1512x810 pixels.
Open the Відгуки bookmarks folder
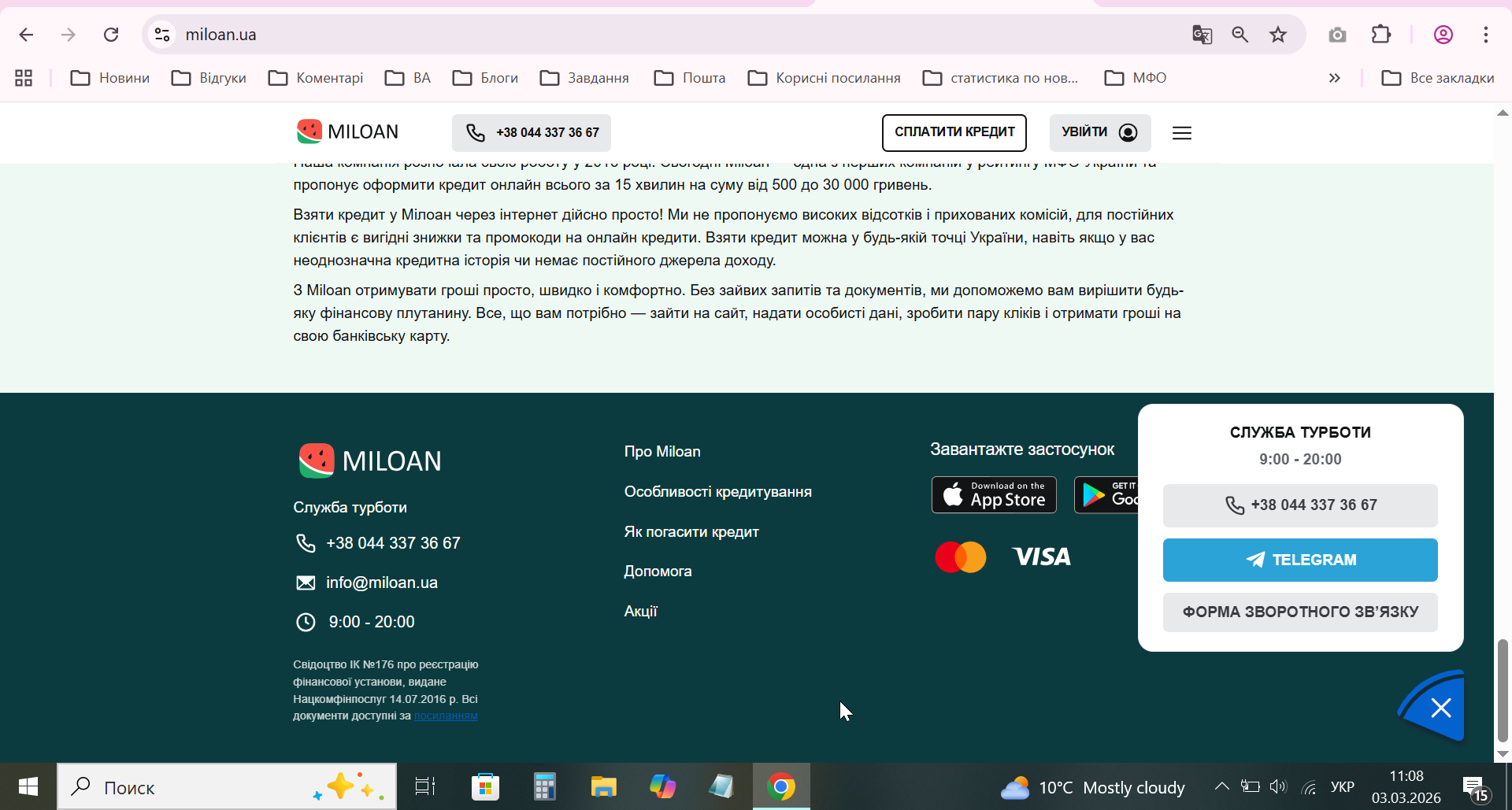click(x=209, y=78)
